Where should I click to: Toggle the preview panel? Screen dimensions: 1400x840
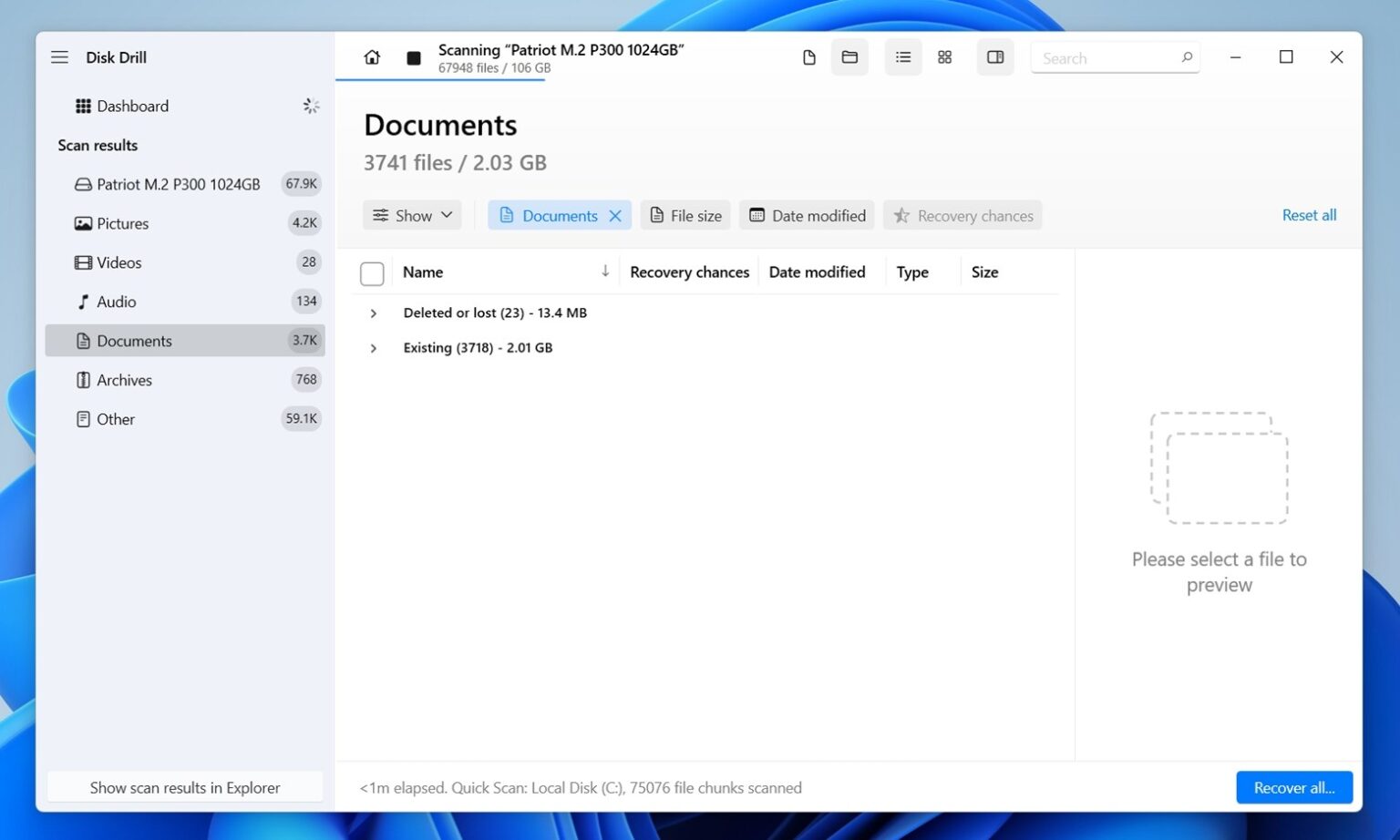pos(994,56)
